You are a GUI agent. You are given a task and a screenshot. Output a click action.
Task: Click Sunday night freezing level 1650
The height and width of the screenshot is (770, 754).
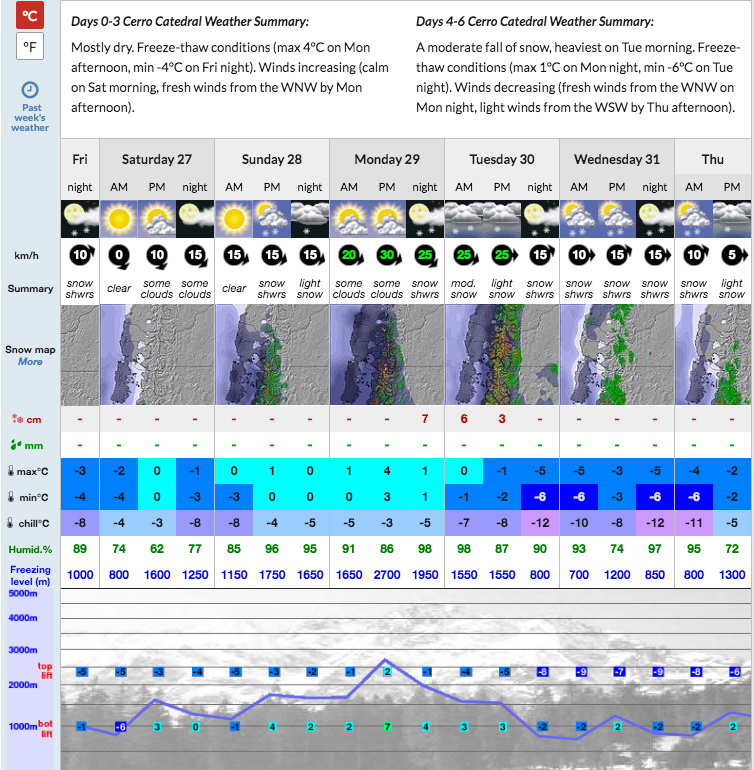coord(310,575)
